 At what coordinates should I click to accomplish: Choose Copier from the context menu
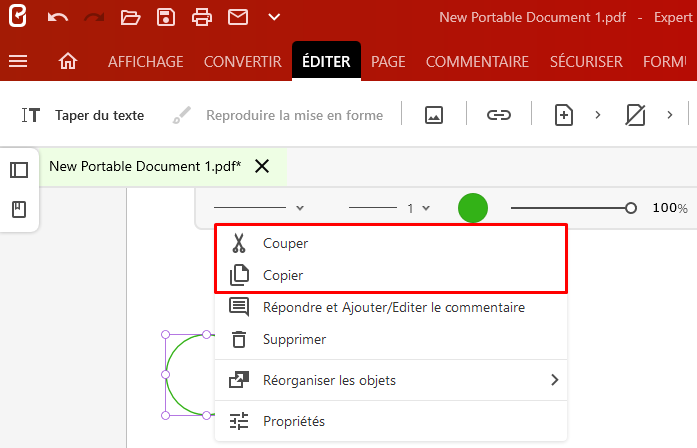[x=283, y=275]
